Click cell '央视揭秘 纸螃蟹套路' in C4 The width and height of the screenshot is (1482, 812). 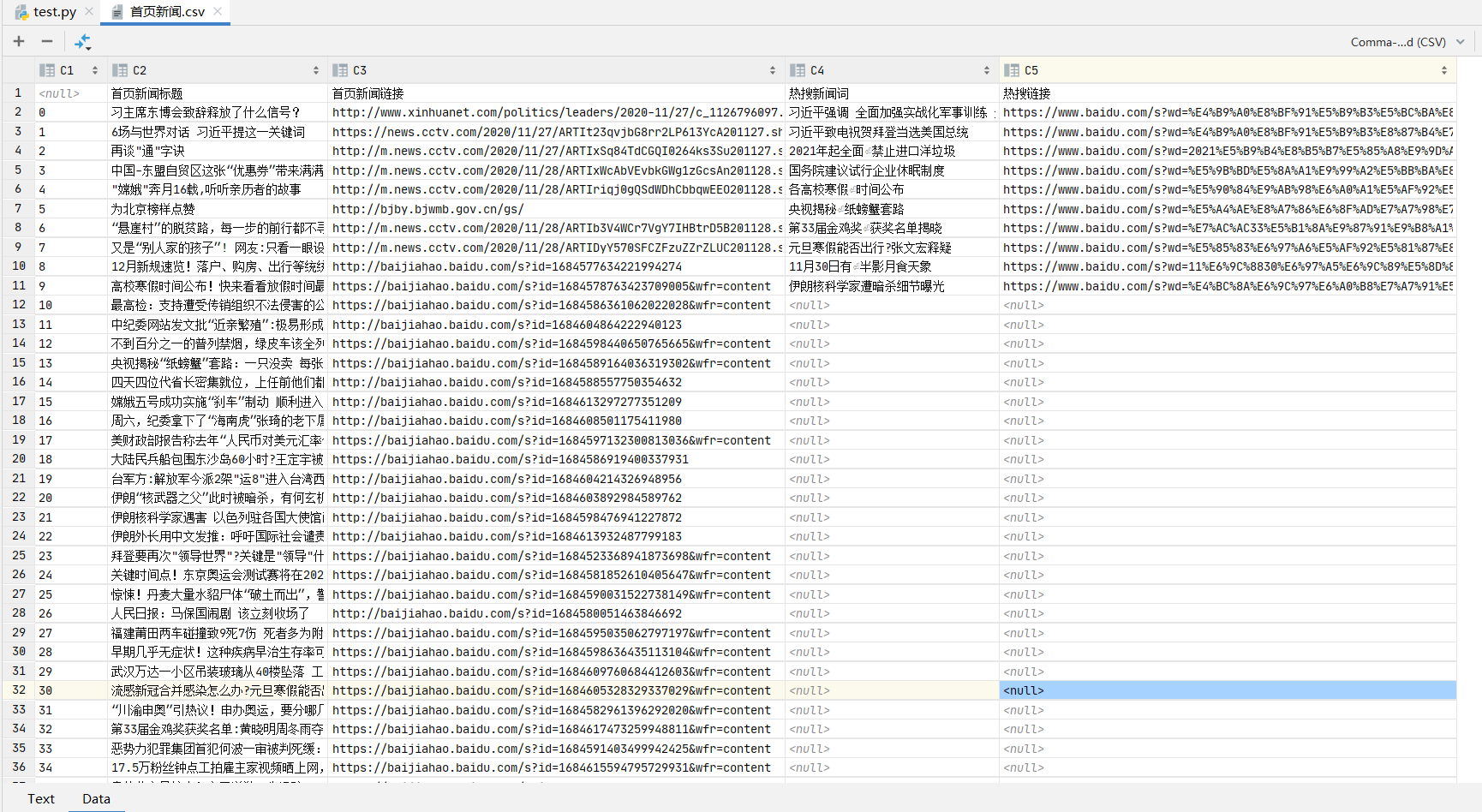tap(891, 209)
